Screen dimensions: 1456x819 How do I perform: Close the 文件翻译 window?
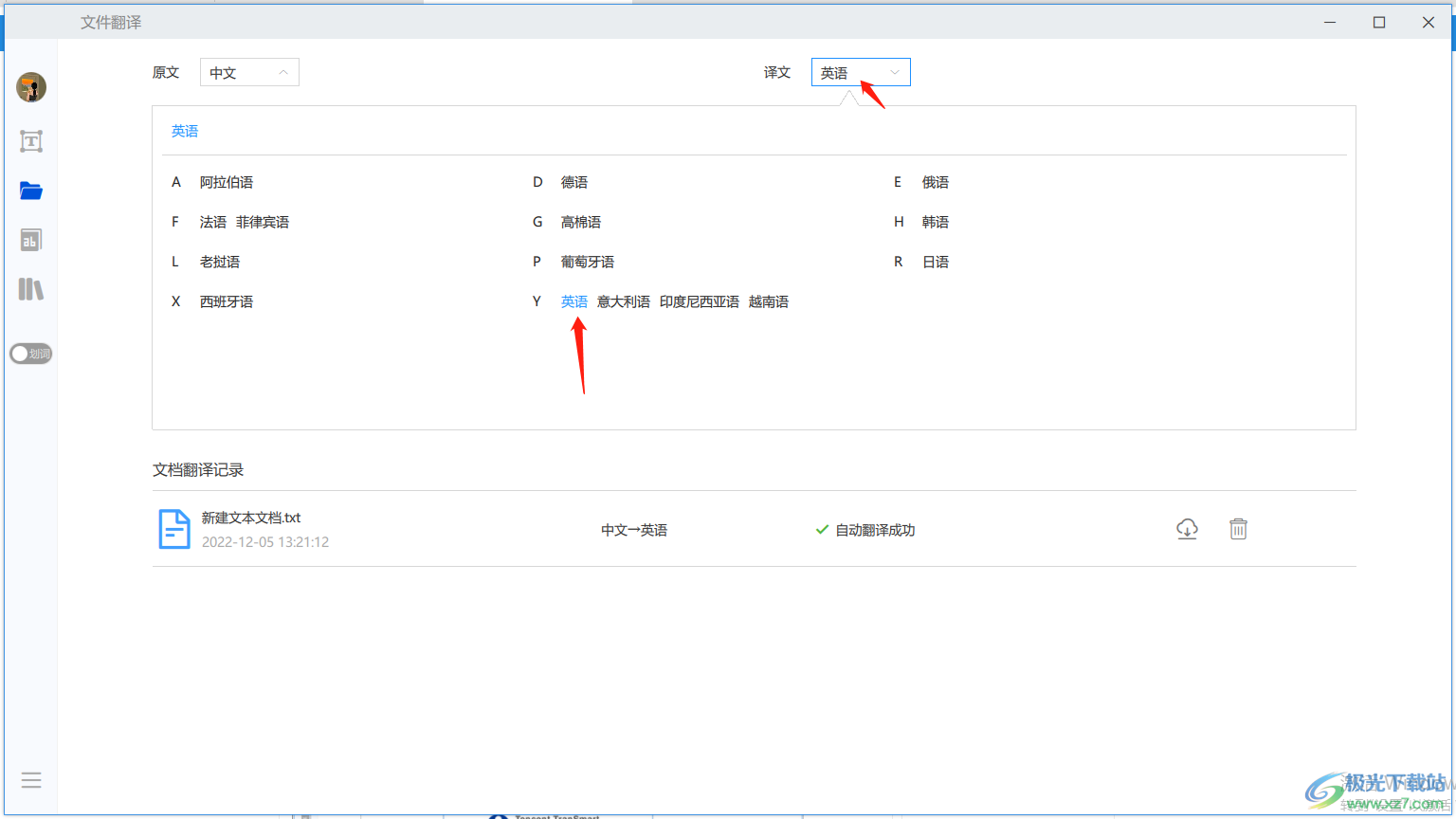coord(1429,22)
